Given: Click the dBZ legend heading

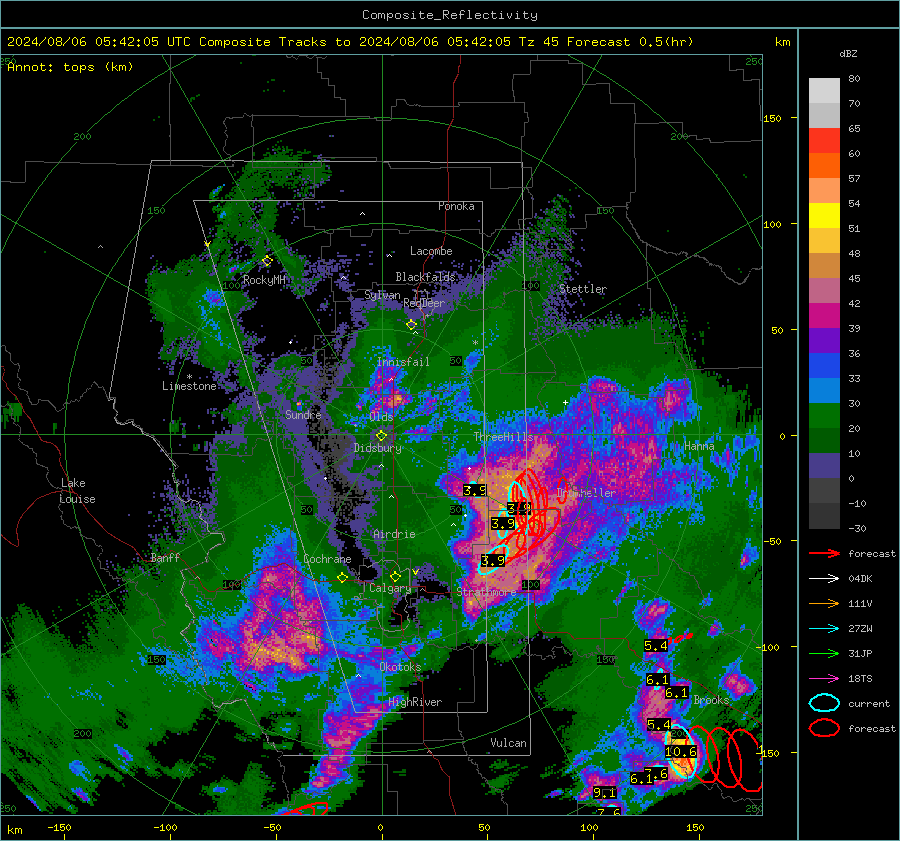Looking at the screenshot, I should pyautogui.click(x=848, y=53).
